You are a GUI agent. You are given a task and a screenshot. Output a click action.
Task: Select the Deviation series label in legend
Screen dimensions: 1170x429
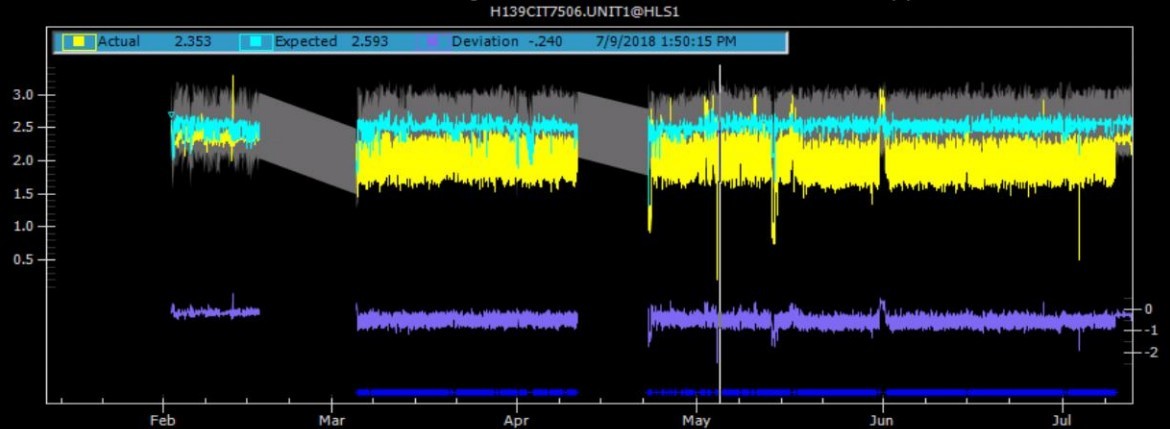click(485, 42)
